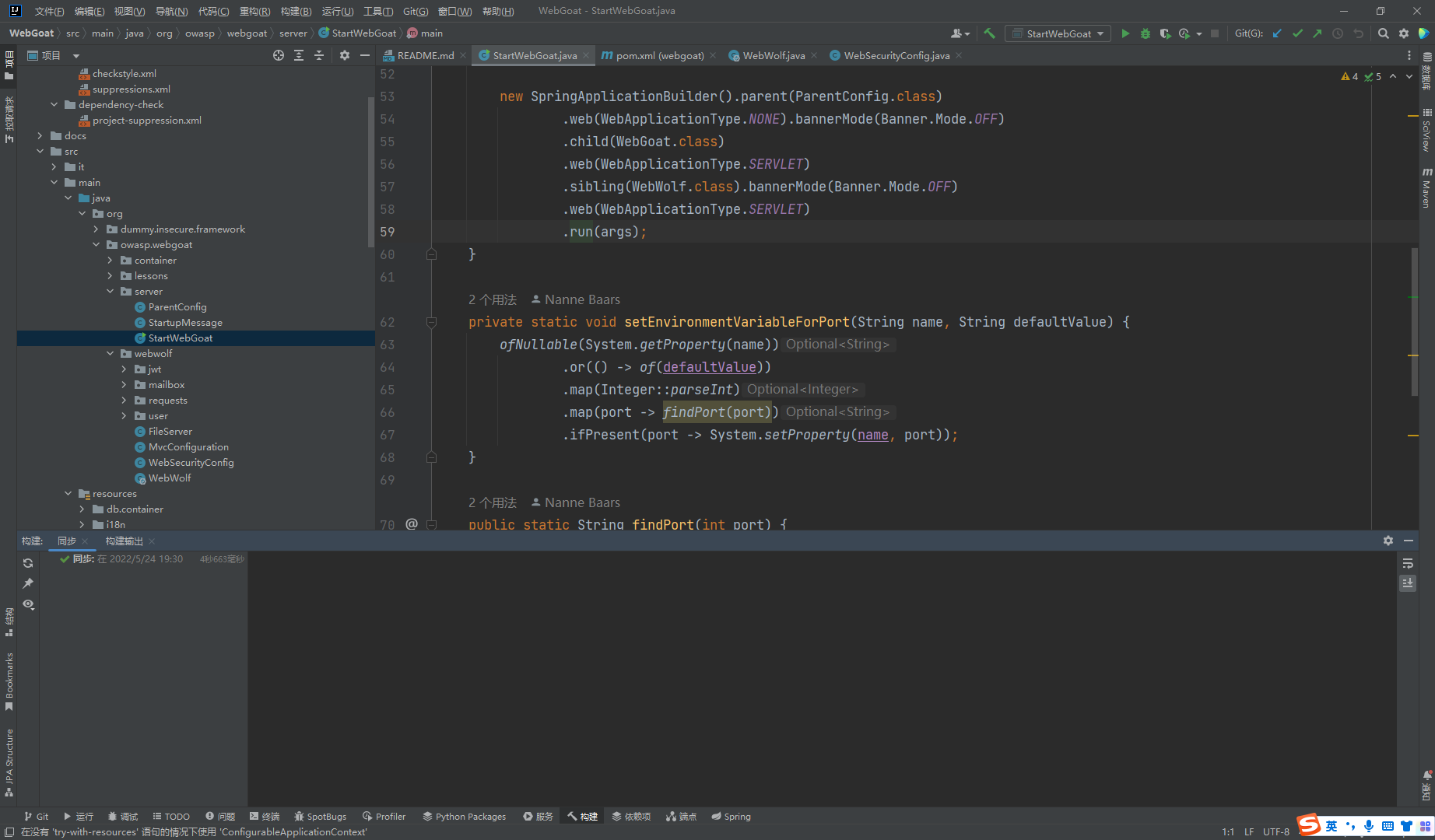Reload sync in build panel
The image size is (1435, 840).
click(28, 563)
